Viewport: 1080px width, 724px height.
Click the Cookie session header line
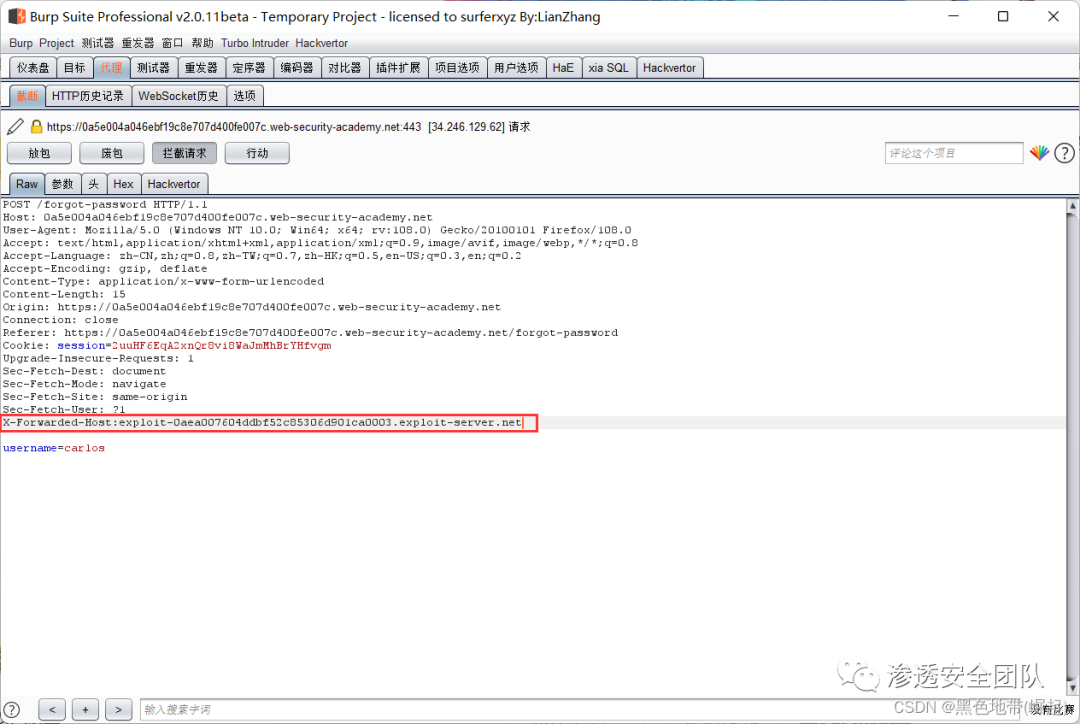click(167, 345)
